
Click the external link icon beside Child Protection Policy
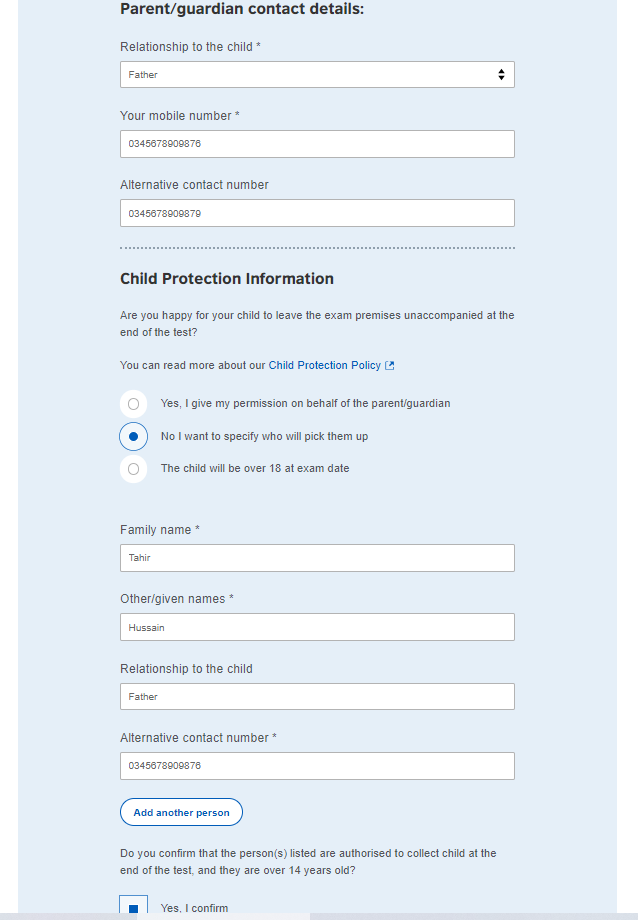point(390,366)
